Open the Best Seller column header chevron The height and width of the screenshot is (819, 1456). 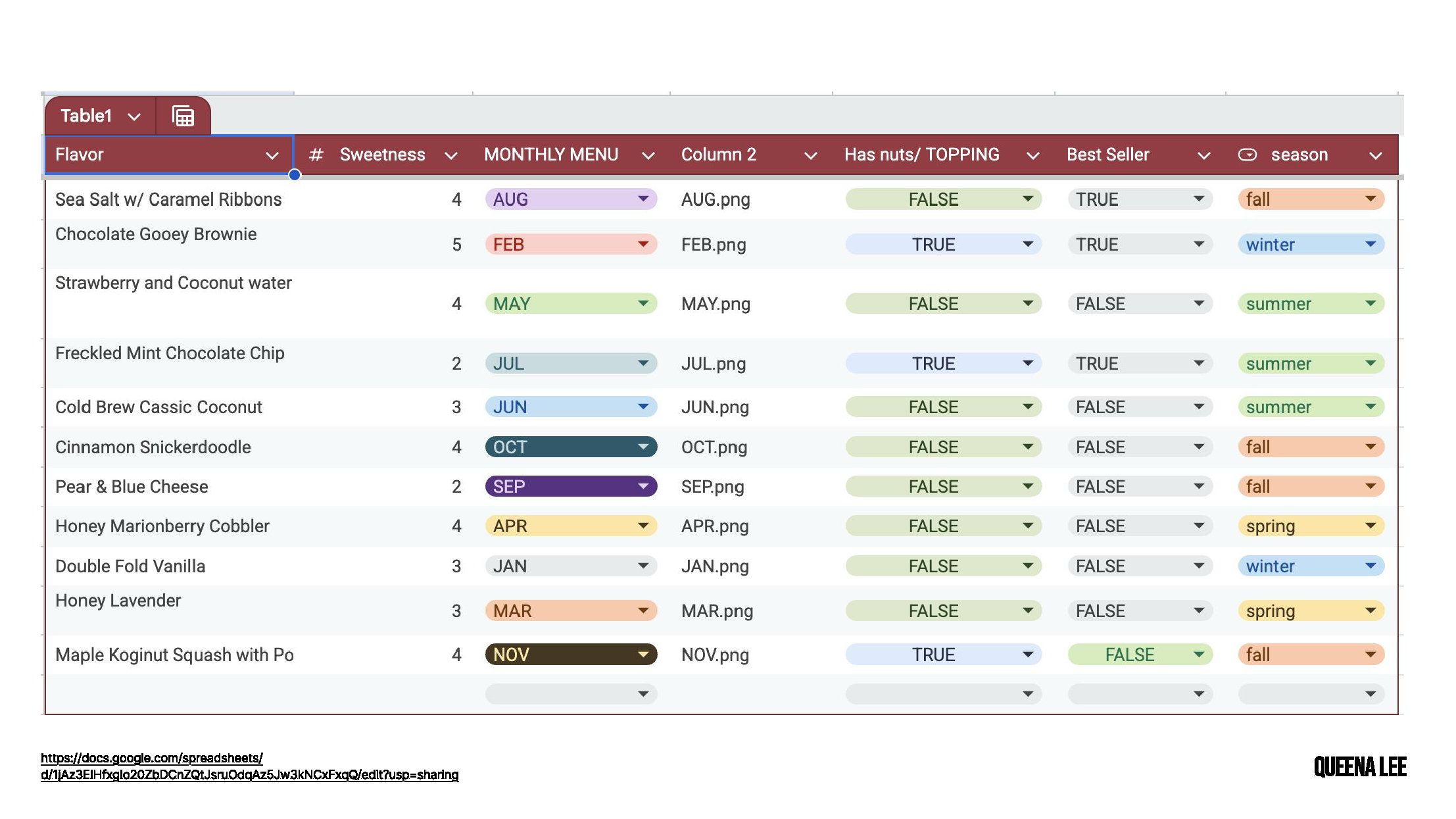point(1203,156)
